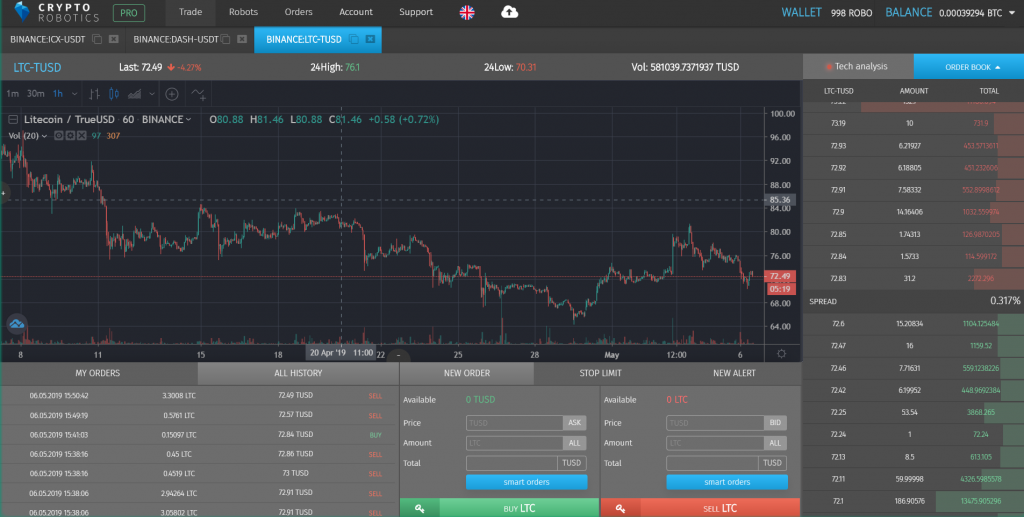This screenshot has width=1024, height=517.
Task: Open the Trade menu
Action: pos(191,12)
